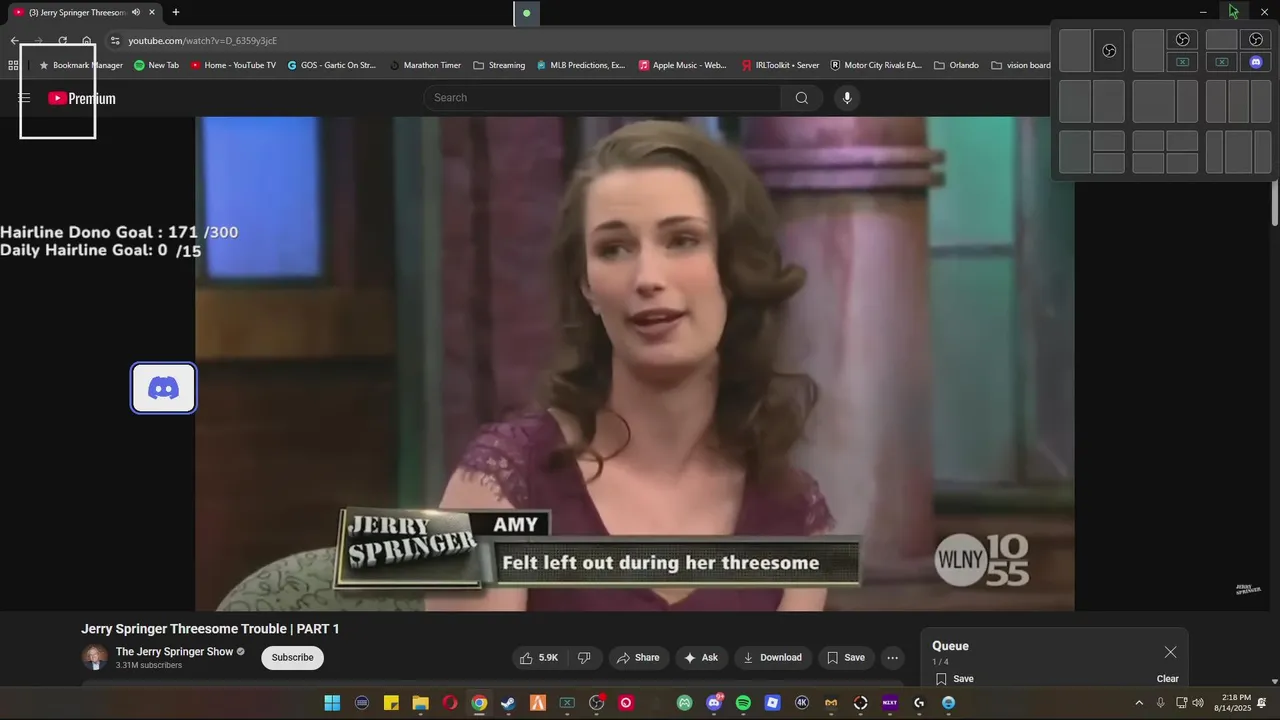Expand the Orlando bookmarks folder

956,65
